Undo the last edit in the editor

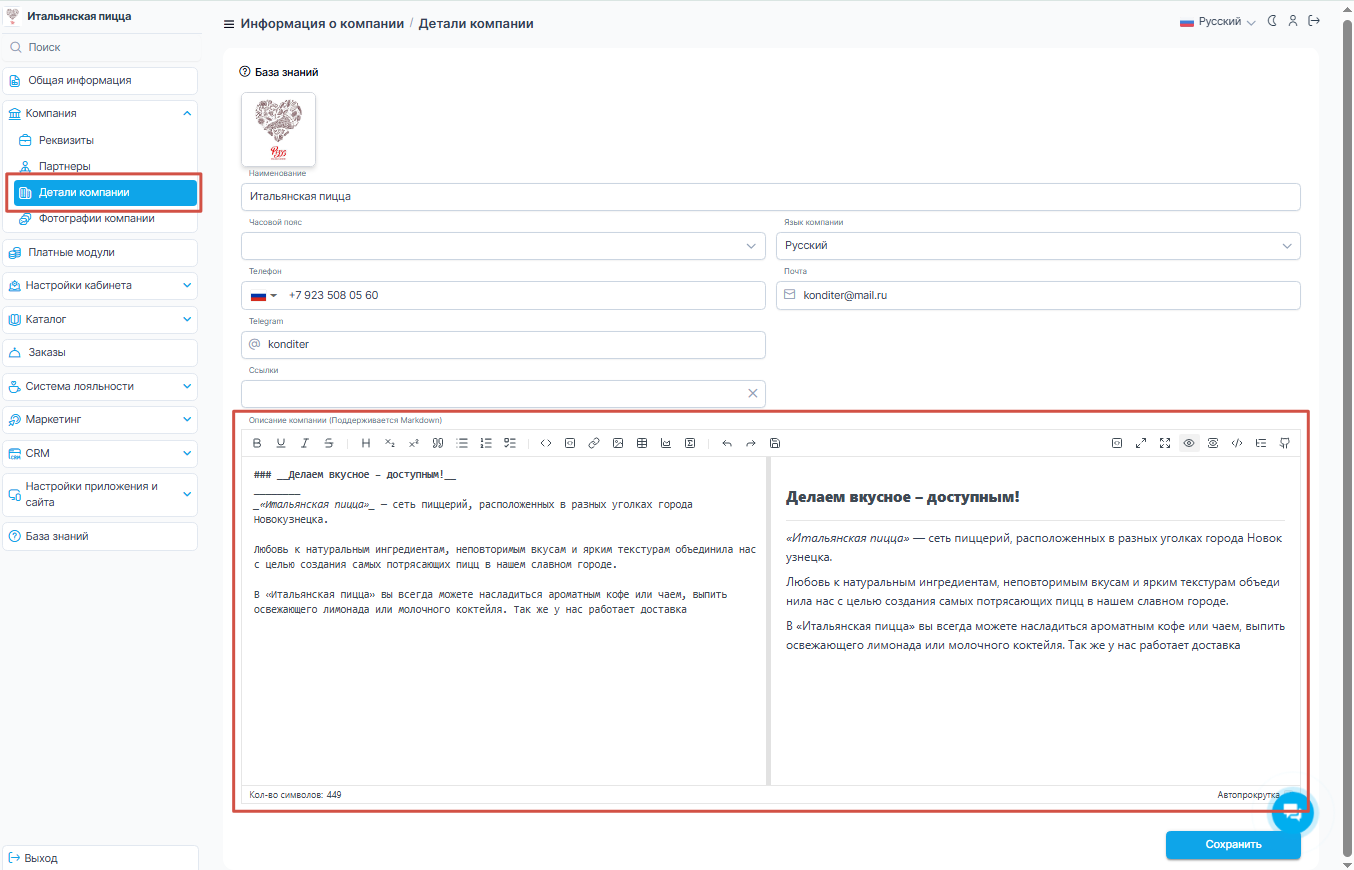point(727,443)
